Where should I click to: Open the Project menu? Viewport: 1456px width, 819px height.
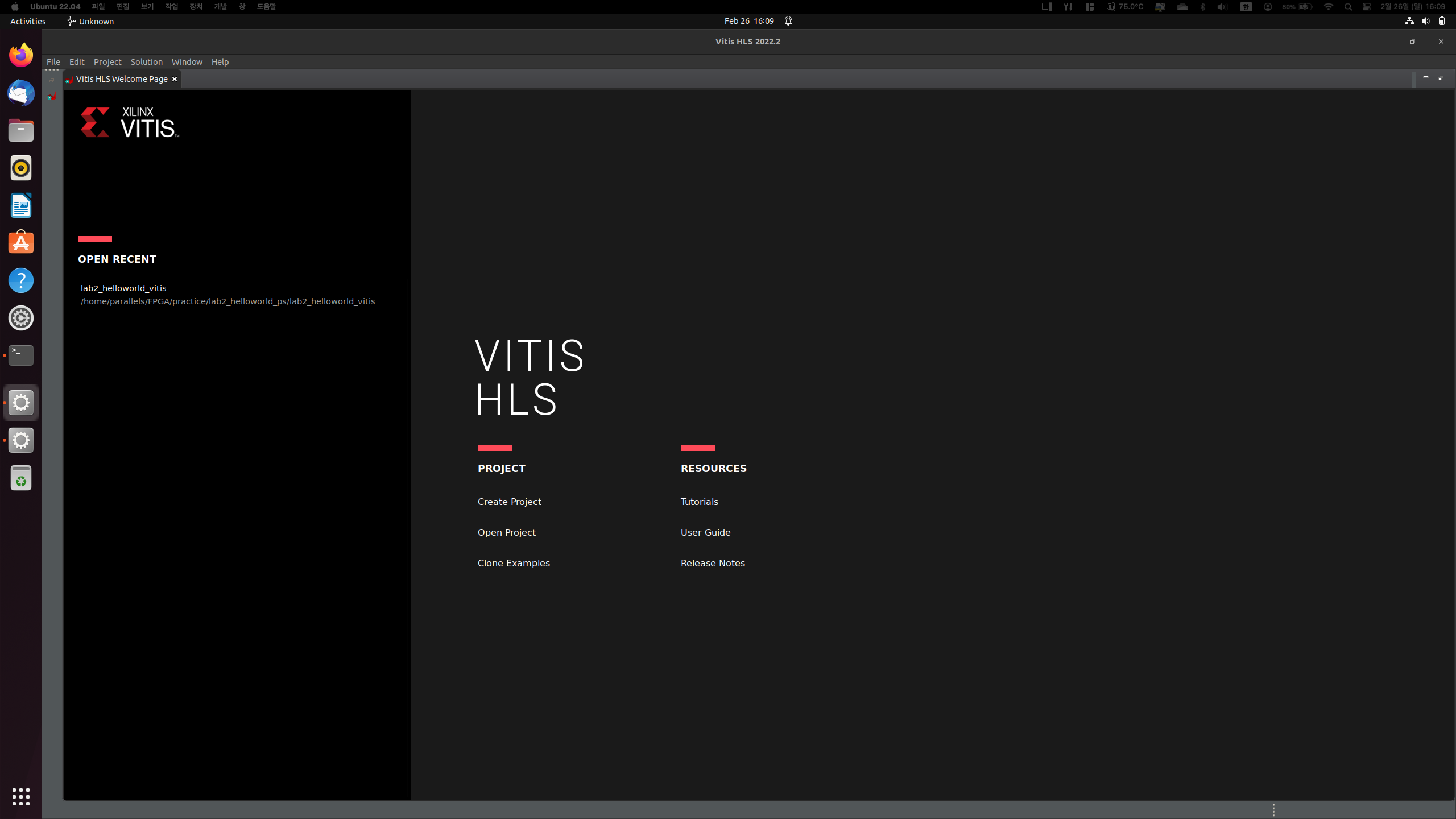point(107,61)
